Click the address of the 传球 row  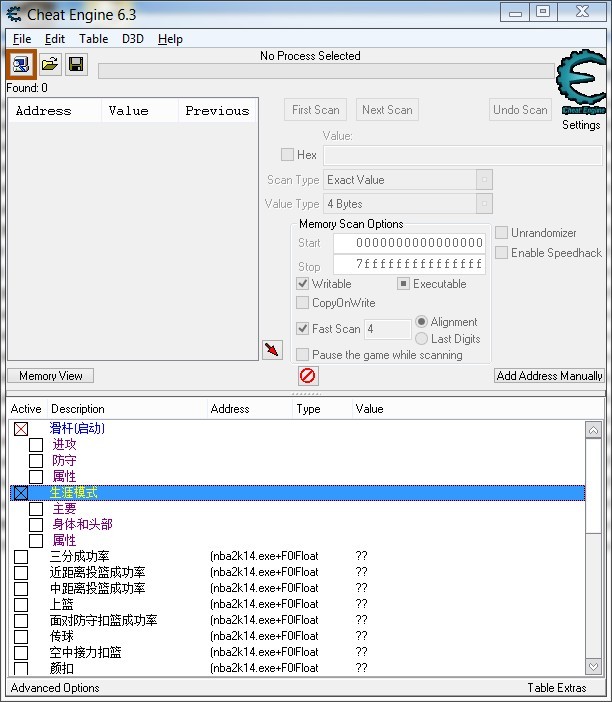[x=252, y=636]
